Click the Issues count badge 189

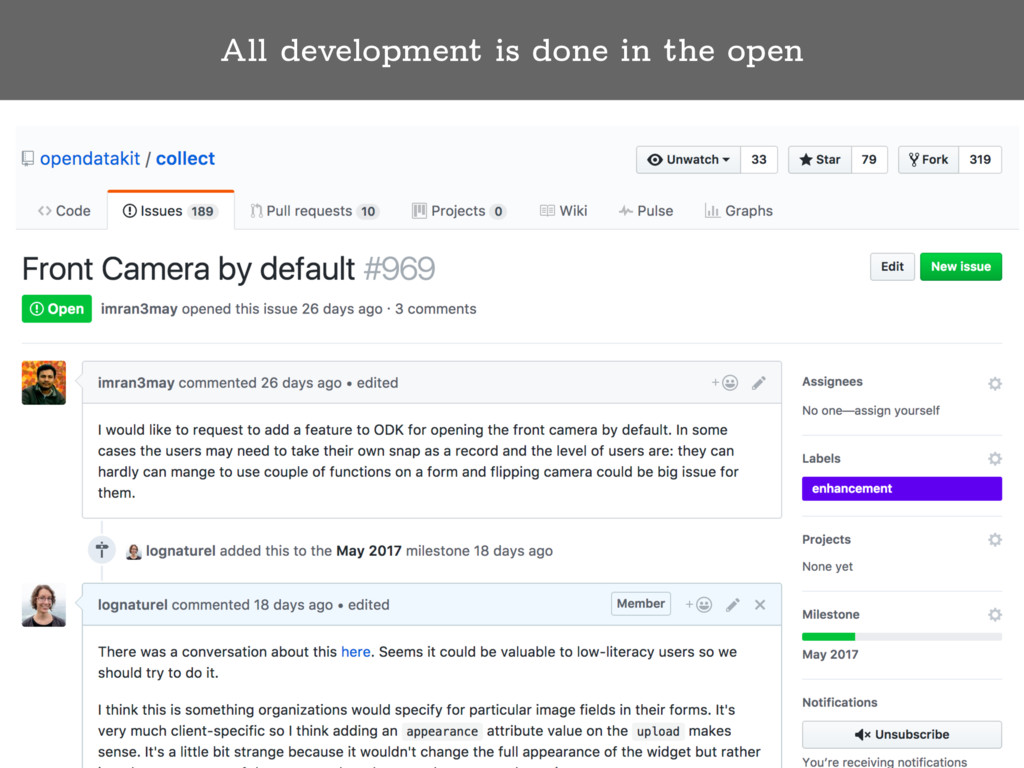point(202,212)
